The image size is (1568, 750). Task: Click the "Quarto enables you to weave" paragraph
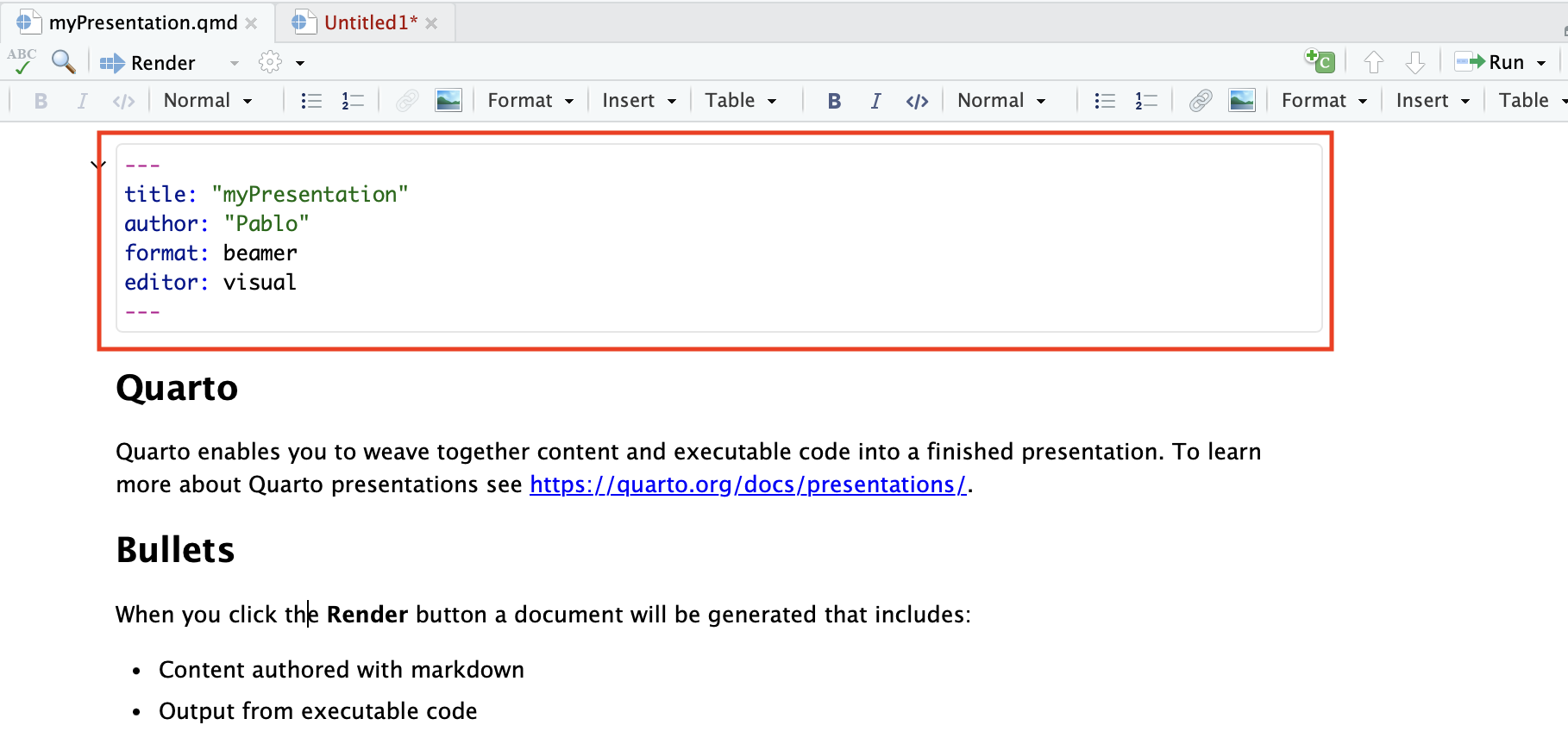688,468
